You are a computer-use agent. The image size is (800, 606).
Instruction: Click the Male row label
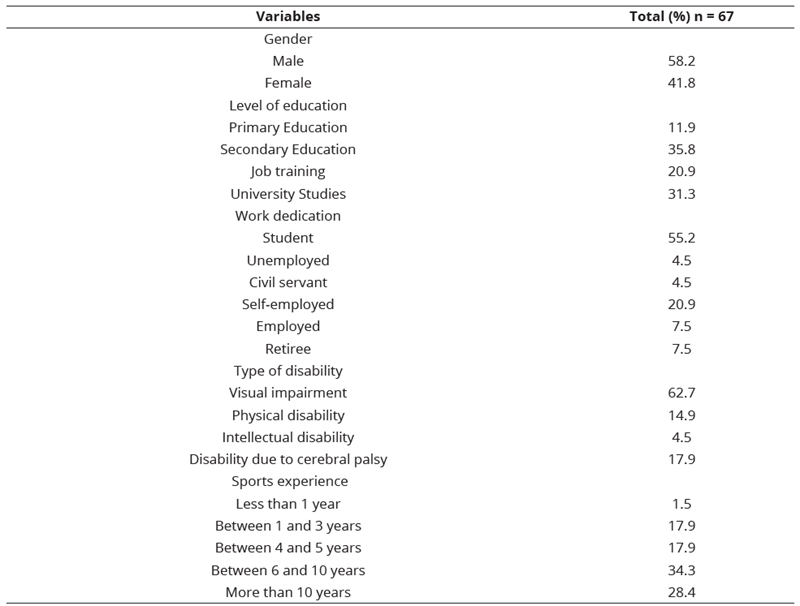pyautogui.click(x=288, y=61)
